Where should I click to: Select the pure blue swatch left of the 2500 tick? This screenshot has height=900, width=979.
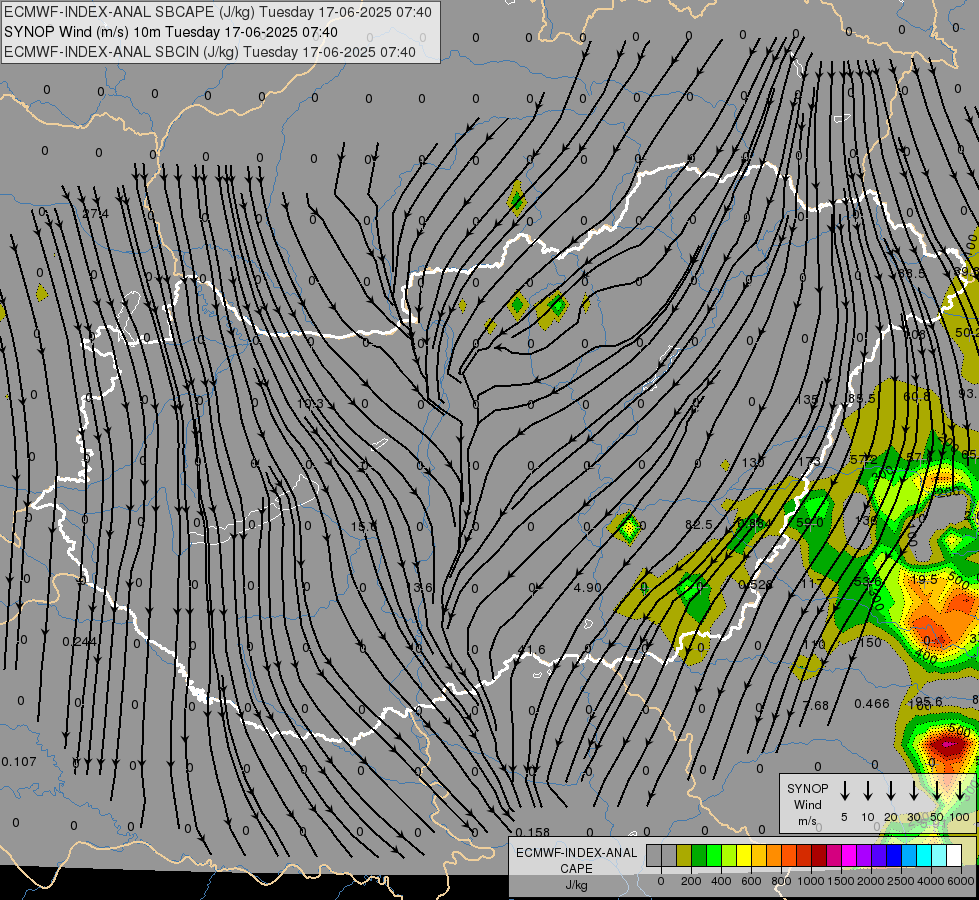coord(895,855)
